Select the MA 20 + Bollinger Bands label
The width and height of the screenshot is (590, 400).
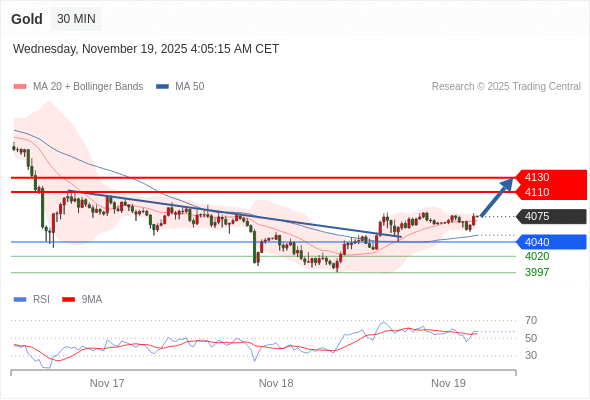88,87
